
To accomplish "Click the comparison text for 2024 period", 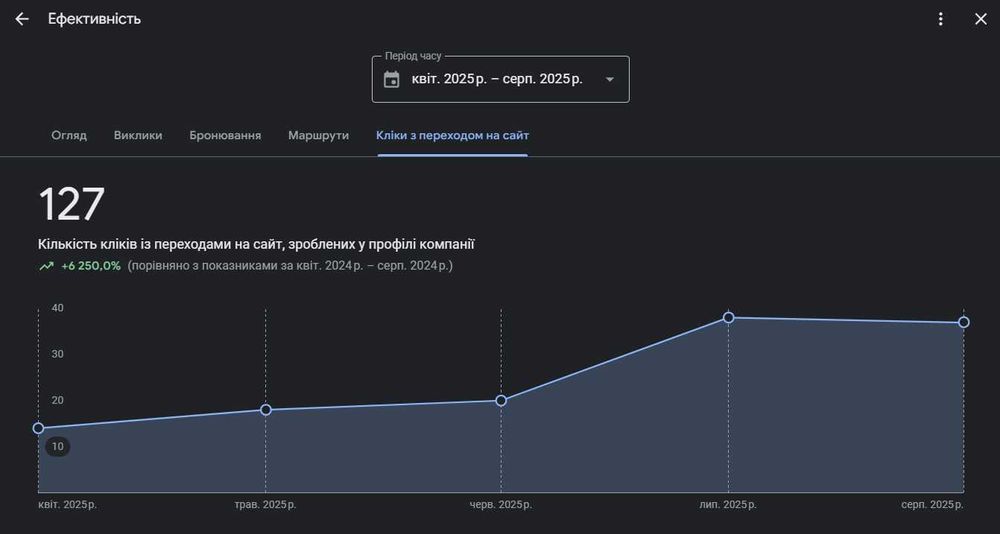I will click(x=290, y=266).
